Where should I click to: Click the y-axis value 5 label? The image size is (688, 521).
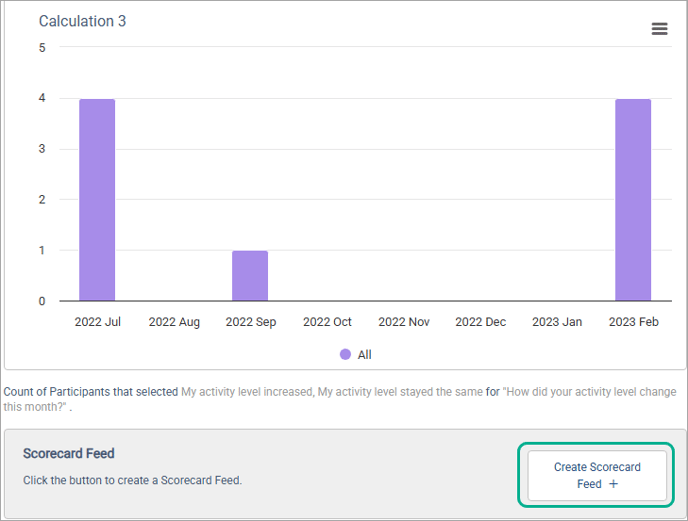[x=42, y=47]
